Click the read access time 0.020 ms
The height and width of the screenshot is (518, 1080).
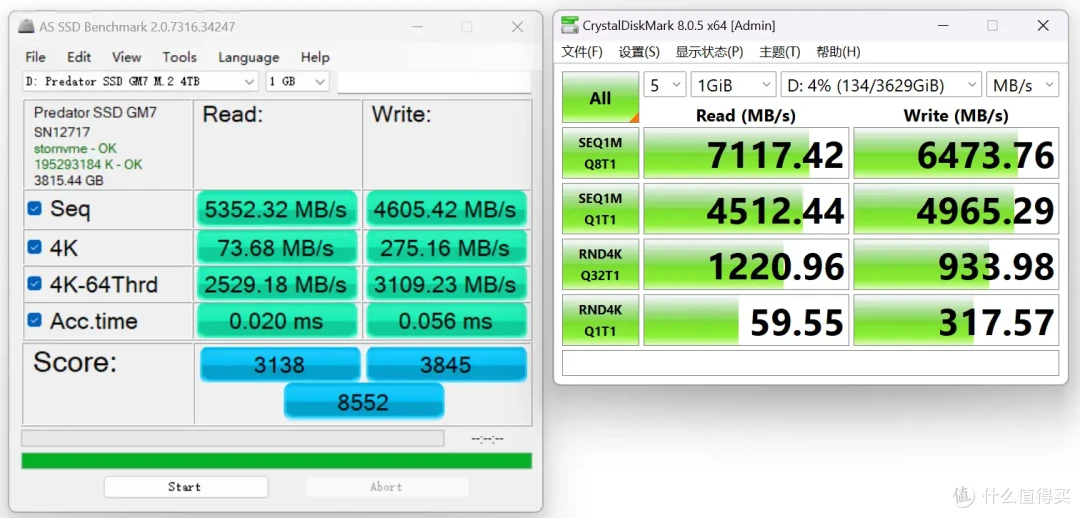pos(277,321)
